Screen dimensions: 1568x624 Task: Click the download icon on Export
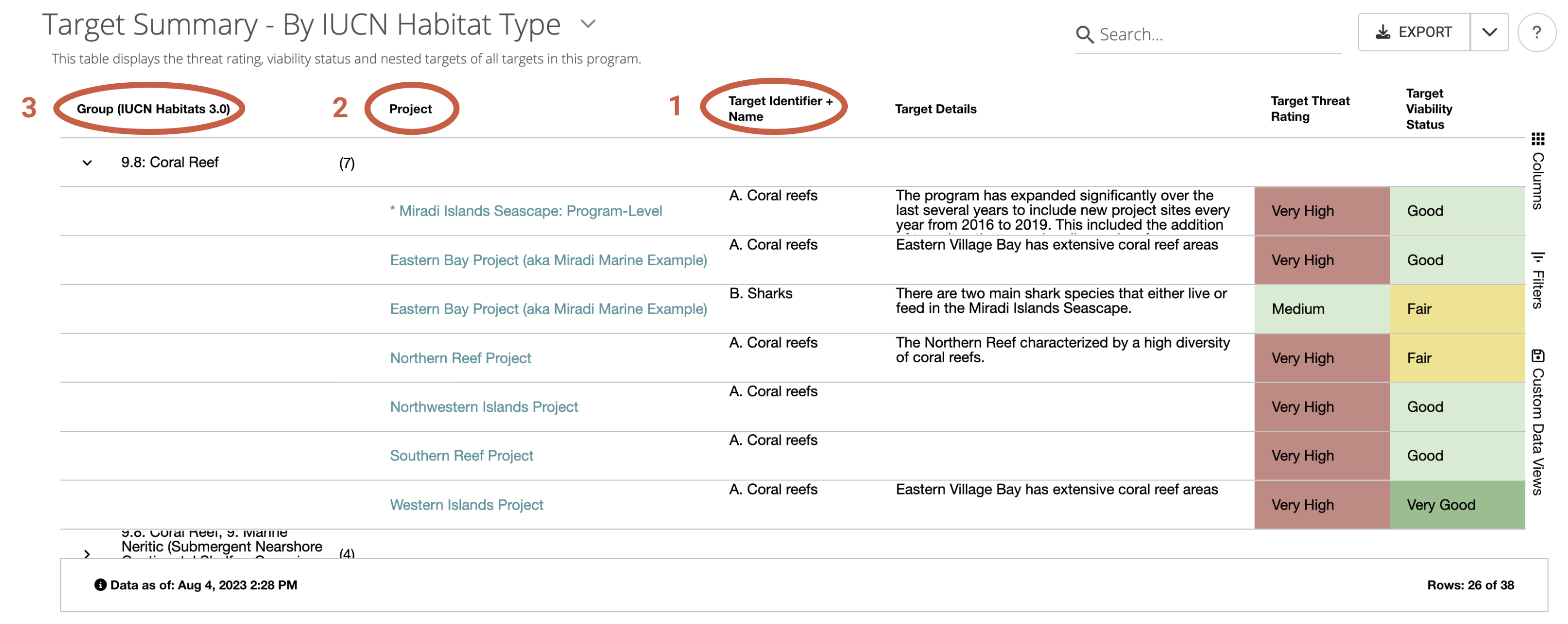[1383, 32]
